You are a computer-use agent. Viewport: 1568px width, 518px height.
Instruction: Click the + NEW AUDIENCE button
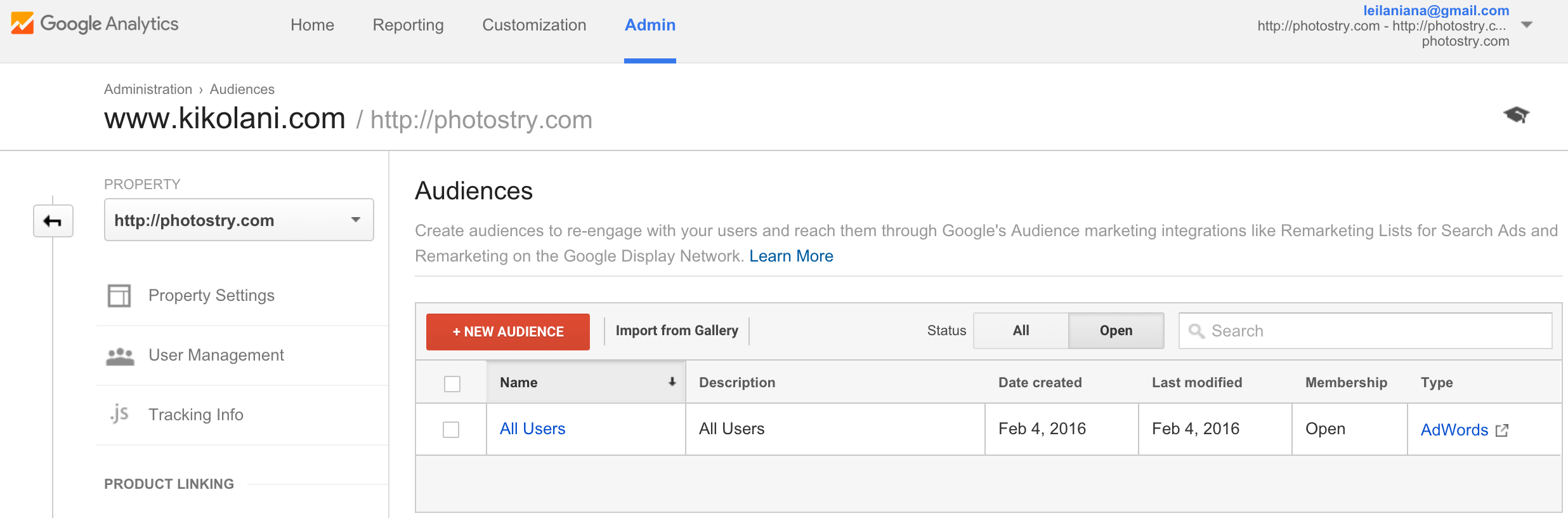pyautogui.click(x=508, y=331)
